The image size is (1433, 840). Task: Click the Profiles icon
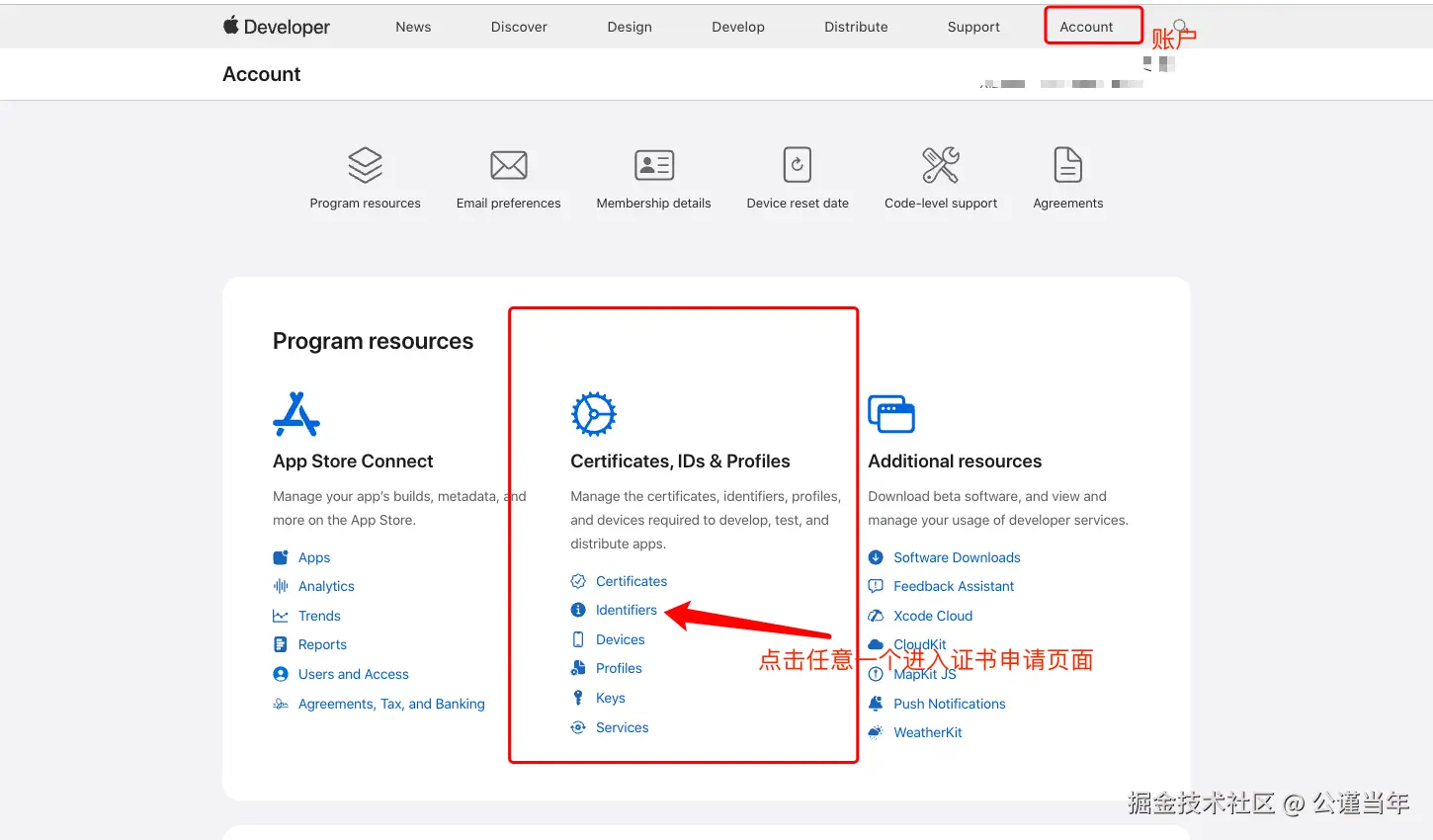pyautogui.click(x=578, y=668)
